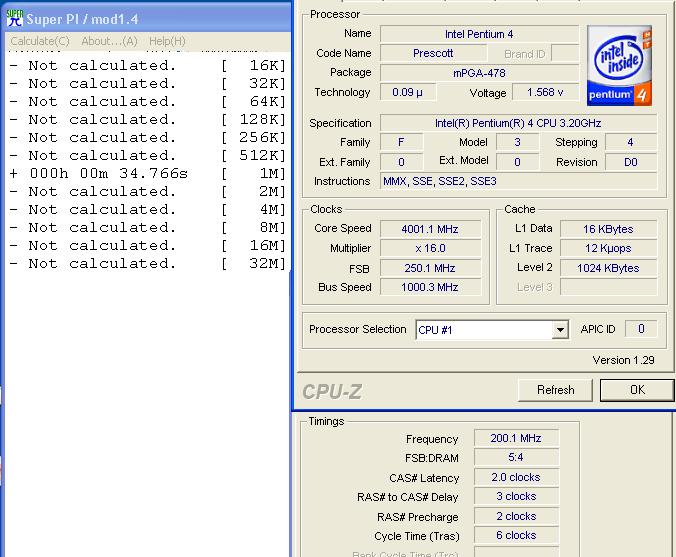Image resolution: width=676 pixels, height=557 pixels.
Task: Click the Intel Inside Pentium 4 logo
Action: coord(619,66)
